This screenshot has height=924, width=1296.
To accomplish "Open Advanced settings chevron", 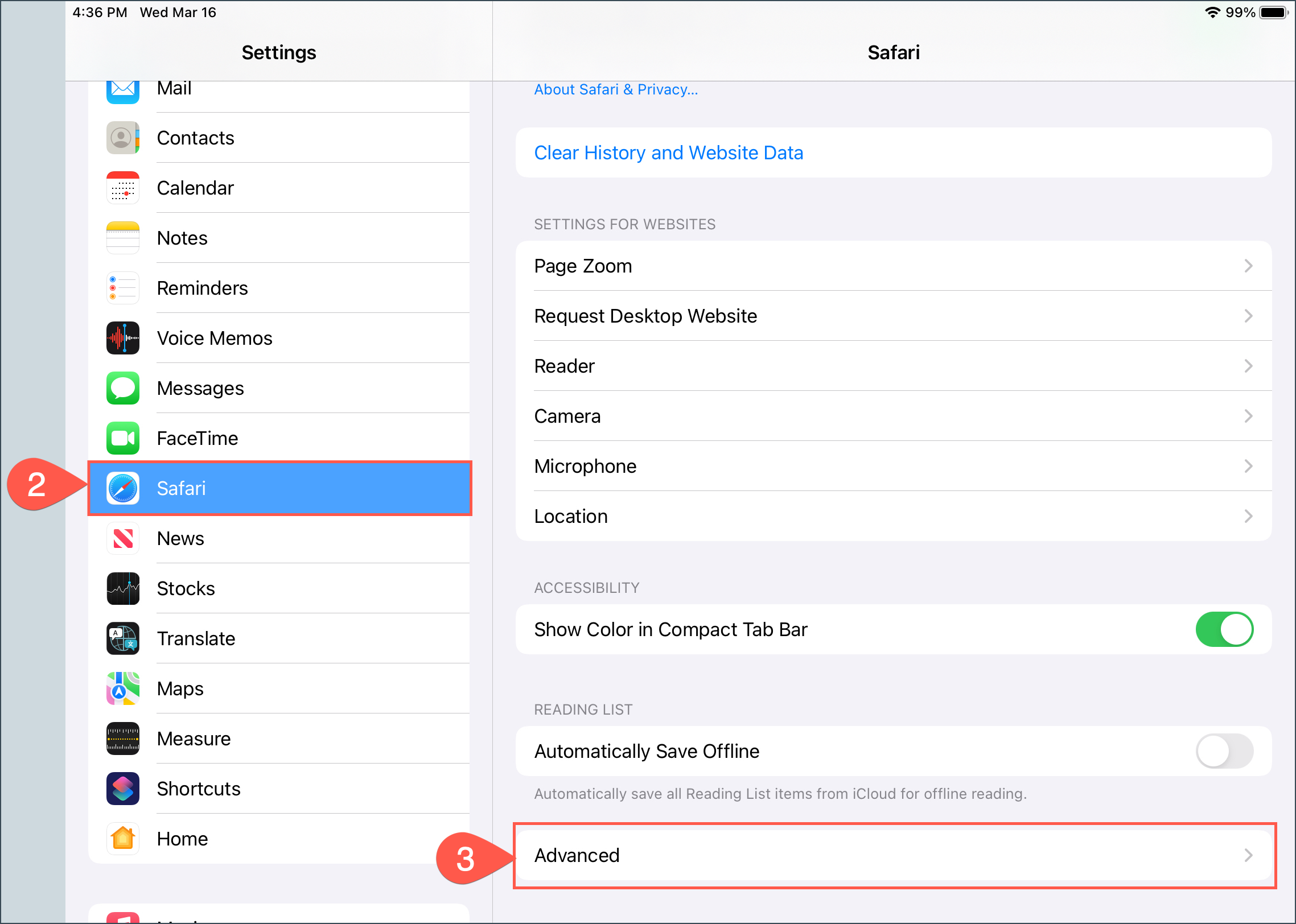I will tap(1248, 855).
